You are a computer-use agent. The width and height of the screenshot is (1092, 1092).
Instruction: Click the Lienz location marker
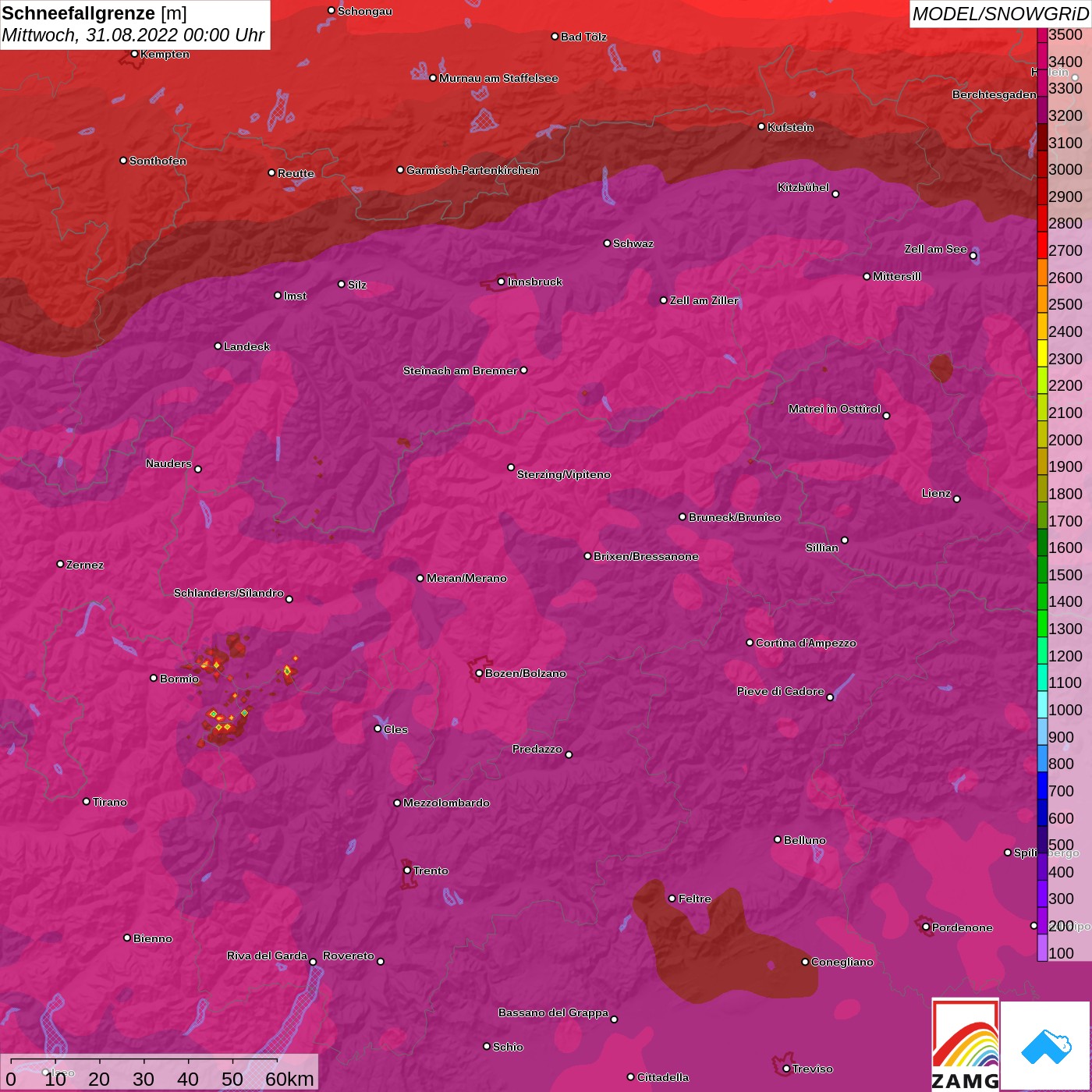pyautogui.click(x=956, y=498)
